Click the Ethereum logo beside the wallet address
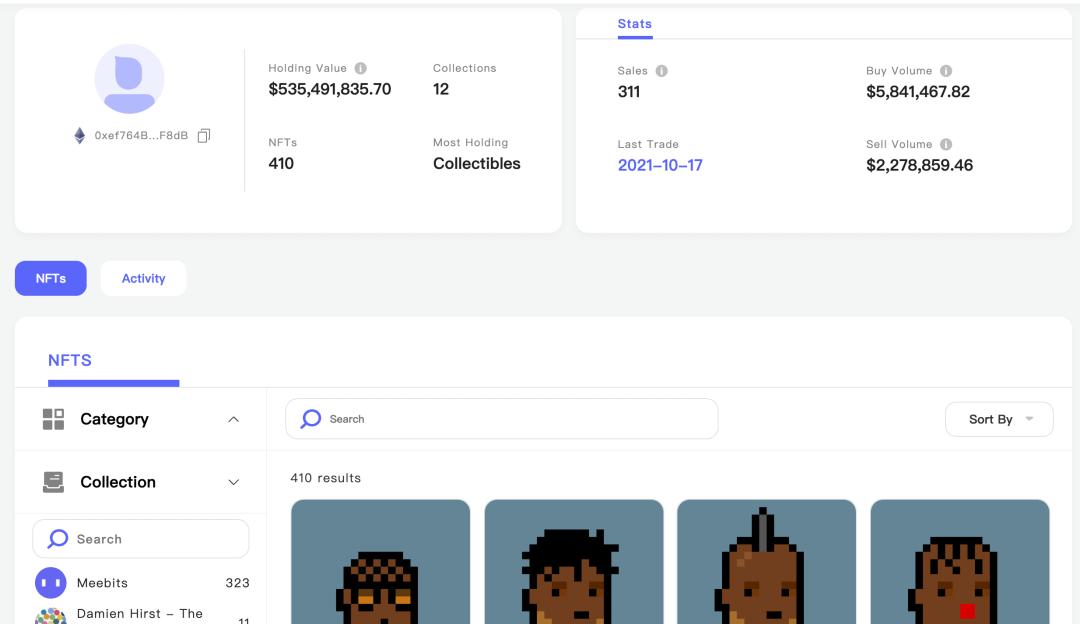The height and width of the screenshot is (624, 1080). [80, 136]
